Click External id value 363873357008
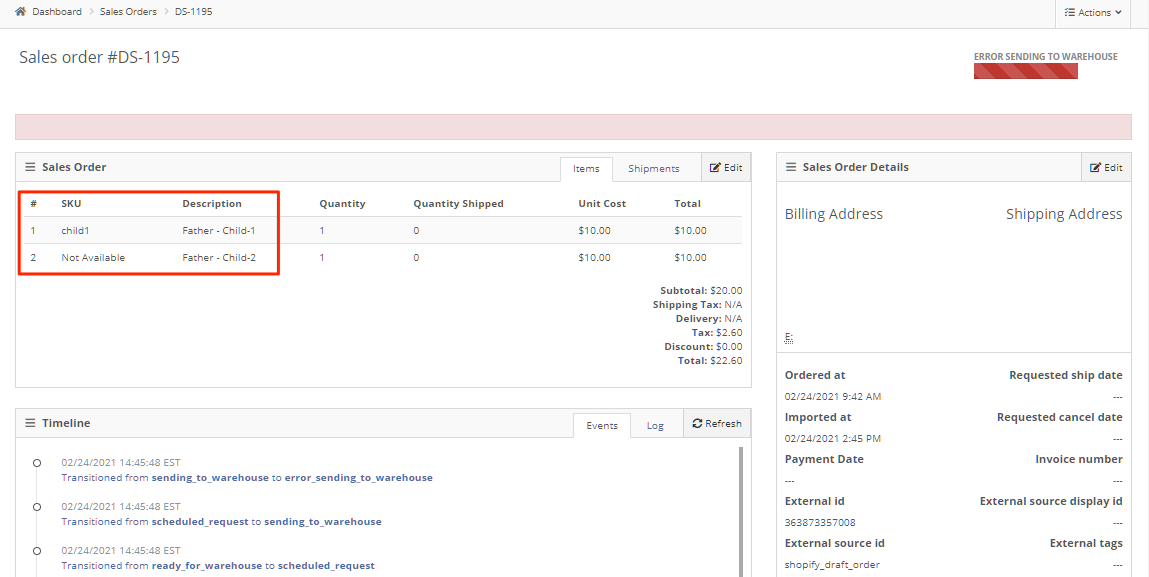This screenshot has height=577, width=1149. click(x=820, y=523)
